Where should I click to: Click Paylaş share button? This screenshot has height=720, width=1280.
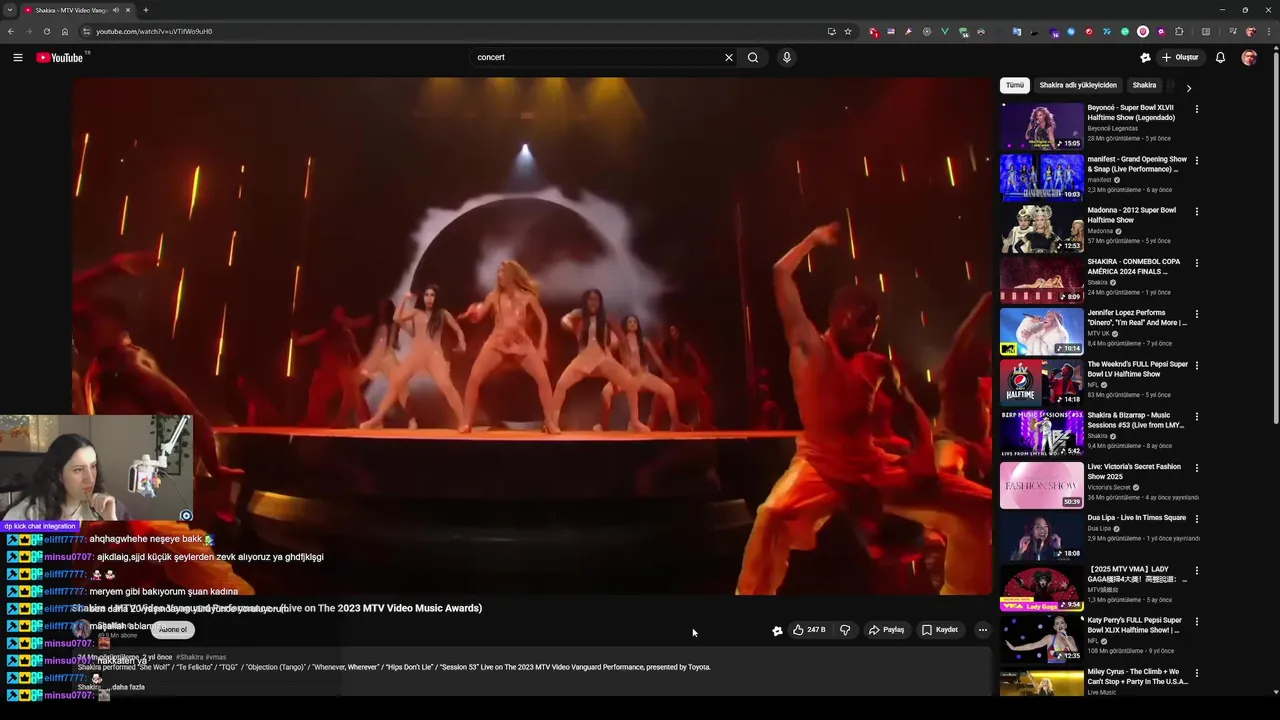[886, 630]
